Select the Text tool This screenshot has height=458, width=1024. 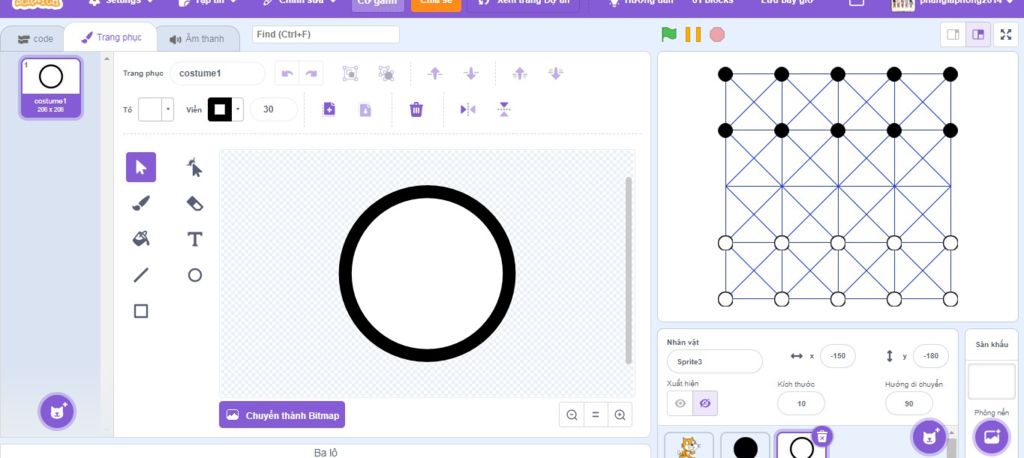pos(195,239)
